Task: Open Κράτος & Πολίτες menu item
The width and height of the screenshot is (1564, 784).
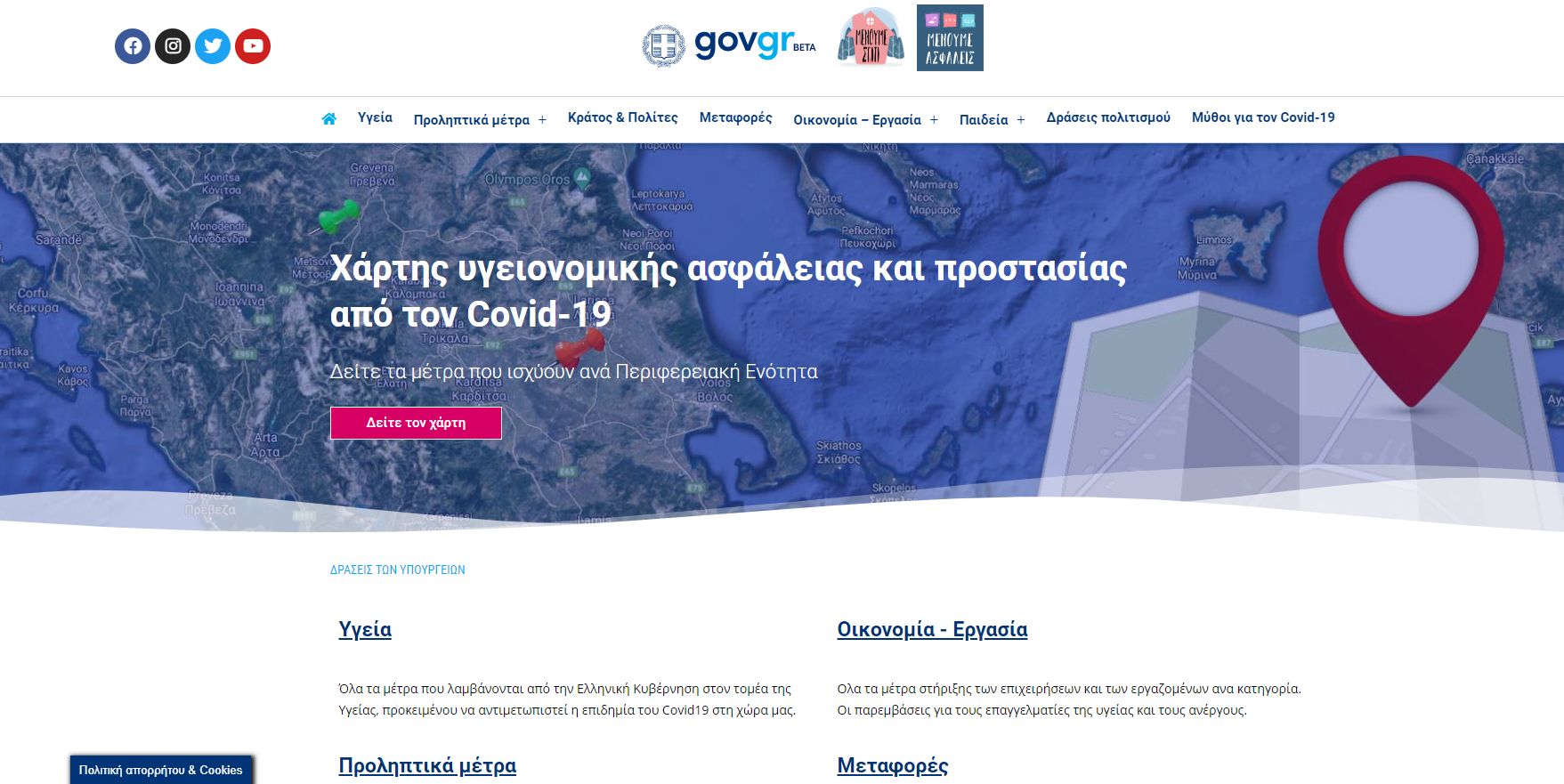Action: tap(622, 117)
